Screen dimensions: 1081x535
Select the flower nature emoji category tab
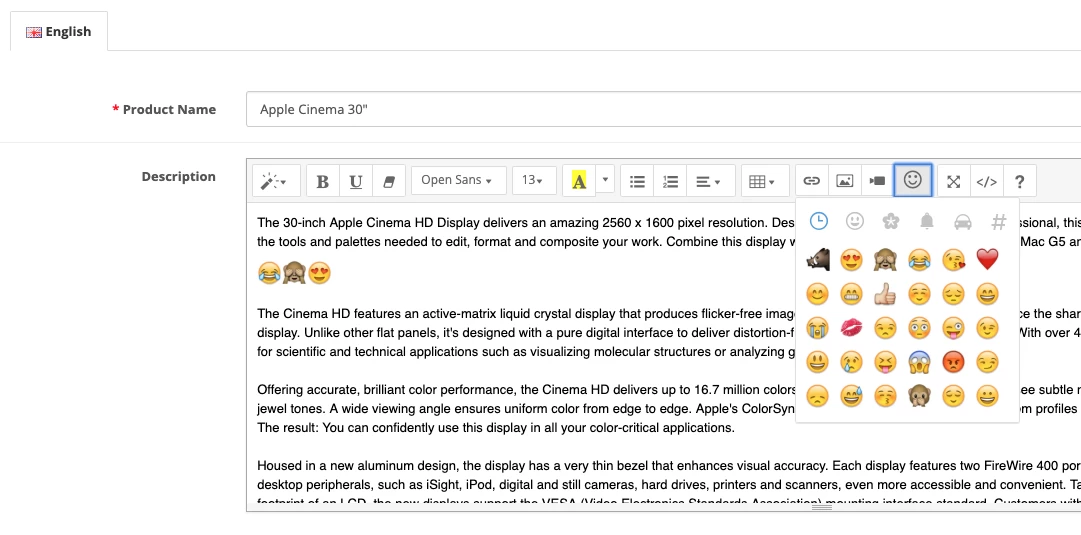(x=891, y=221)
